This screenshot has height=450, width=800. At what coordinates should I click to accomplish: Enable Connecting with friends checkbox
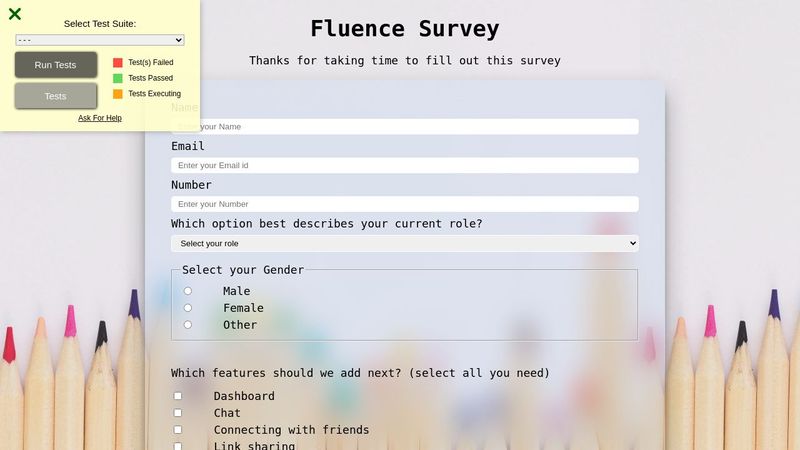pyautogui.click(x=178, y=430)
